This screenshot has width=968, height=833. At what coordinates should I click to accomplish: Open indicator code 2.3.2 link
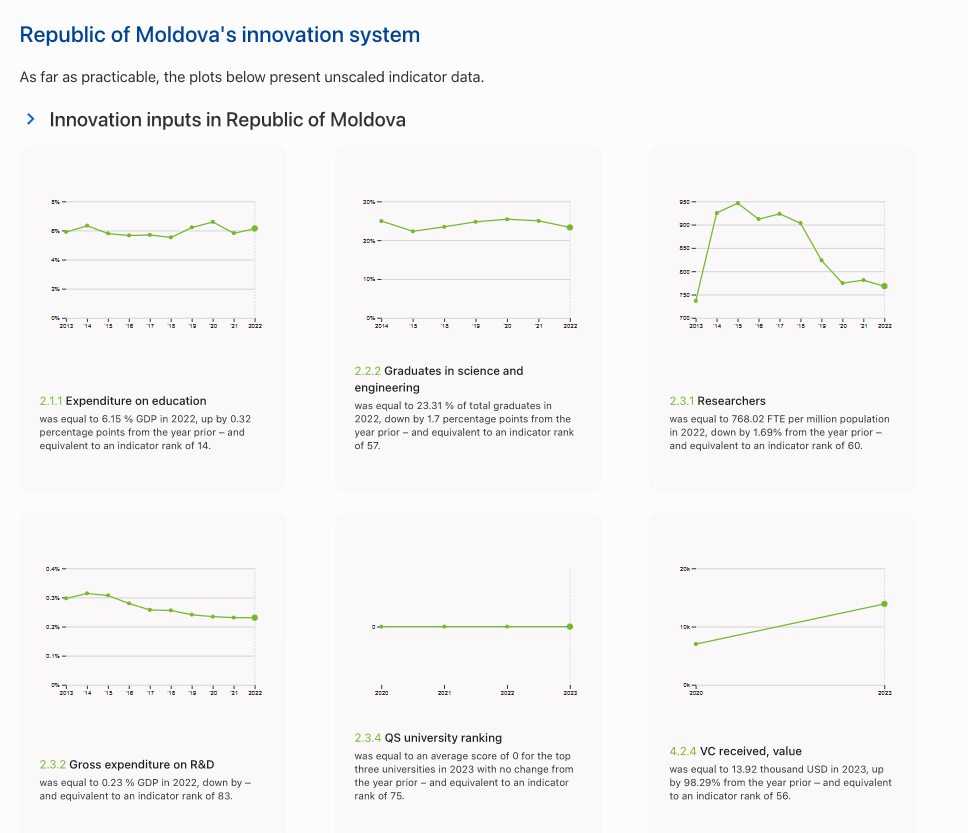pos(51,765)
